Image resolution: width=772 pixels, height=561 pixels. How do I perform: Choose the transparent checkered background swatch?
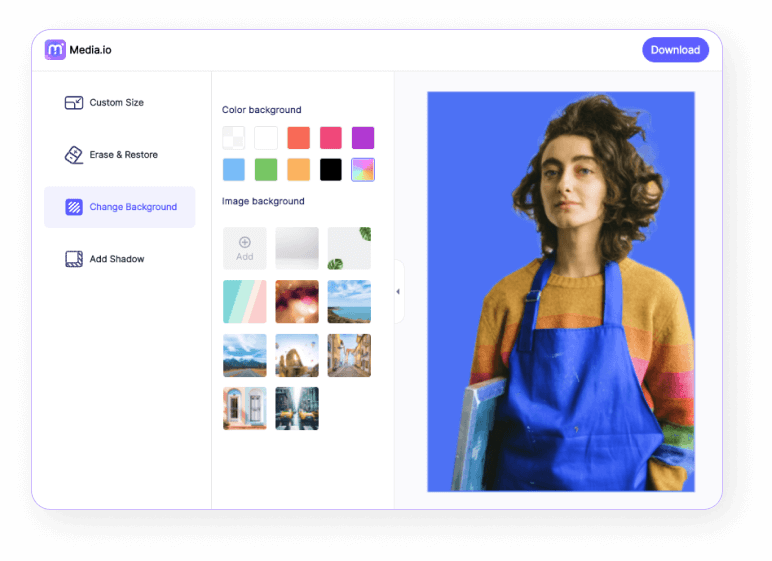(x=233, y=138)
